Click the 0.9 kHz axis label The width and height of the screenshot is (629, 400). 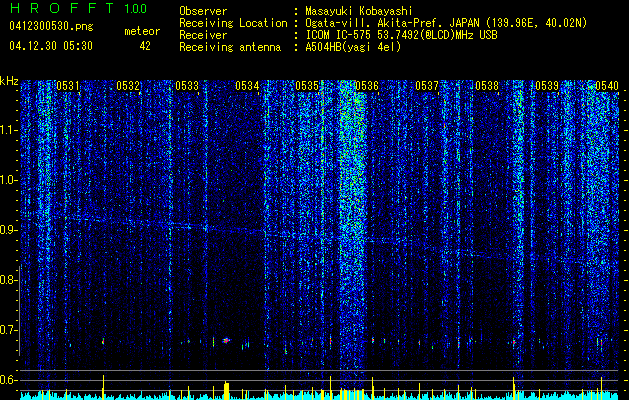7,230
